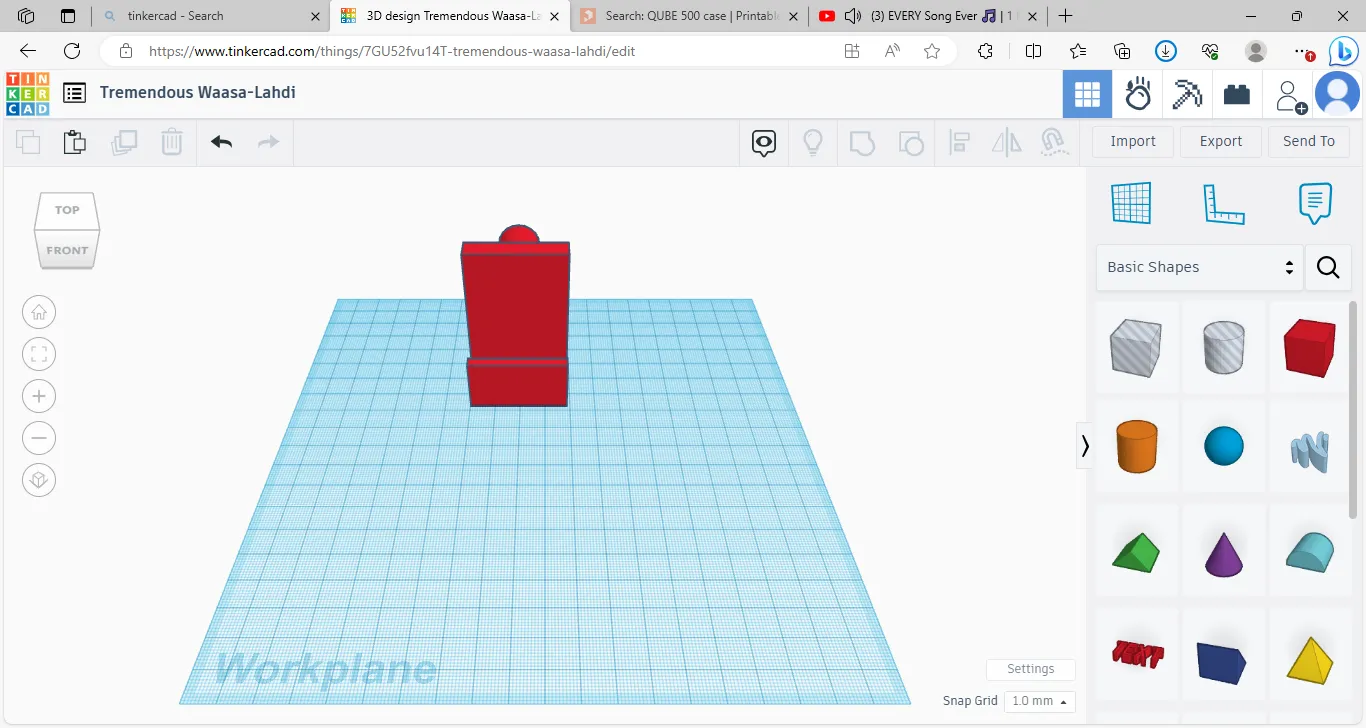
Task: Toggle show all hidden objects lightbulb
Action: point(813,142)
